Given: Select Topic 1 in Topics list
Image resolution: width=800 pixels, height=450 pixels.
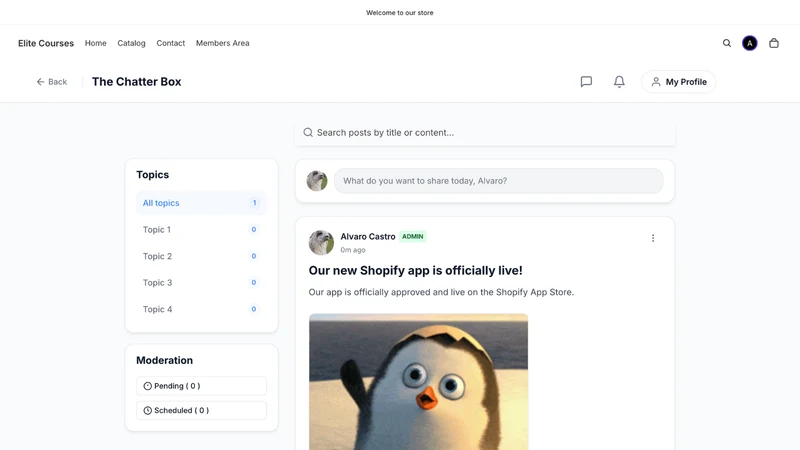Looking at the screenshot, I should 201,230.
